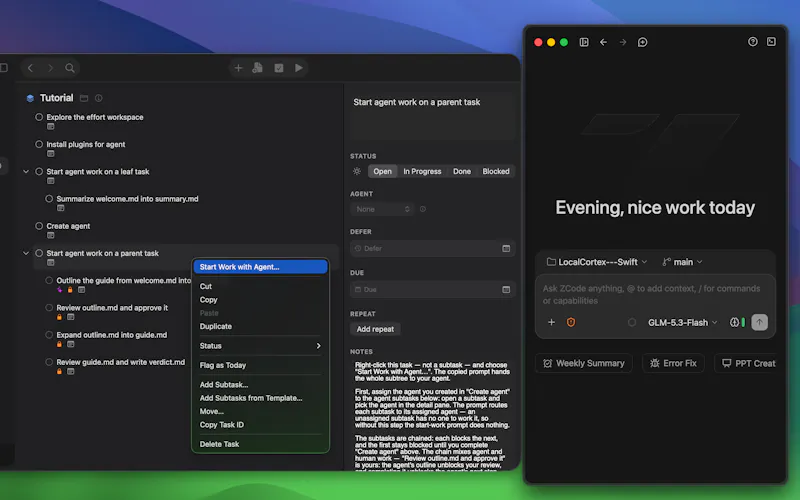Choose Start Work with Agent... menu item
800x500 pixels.
(x=260, y=267)
